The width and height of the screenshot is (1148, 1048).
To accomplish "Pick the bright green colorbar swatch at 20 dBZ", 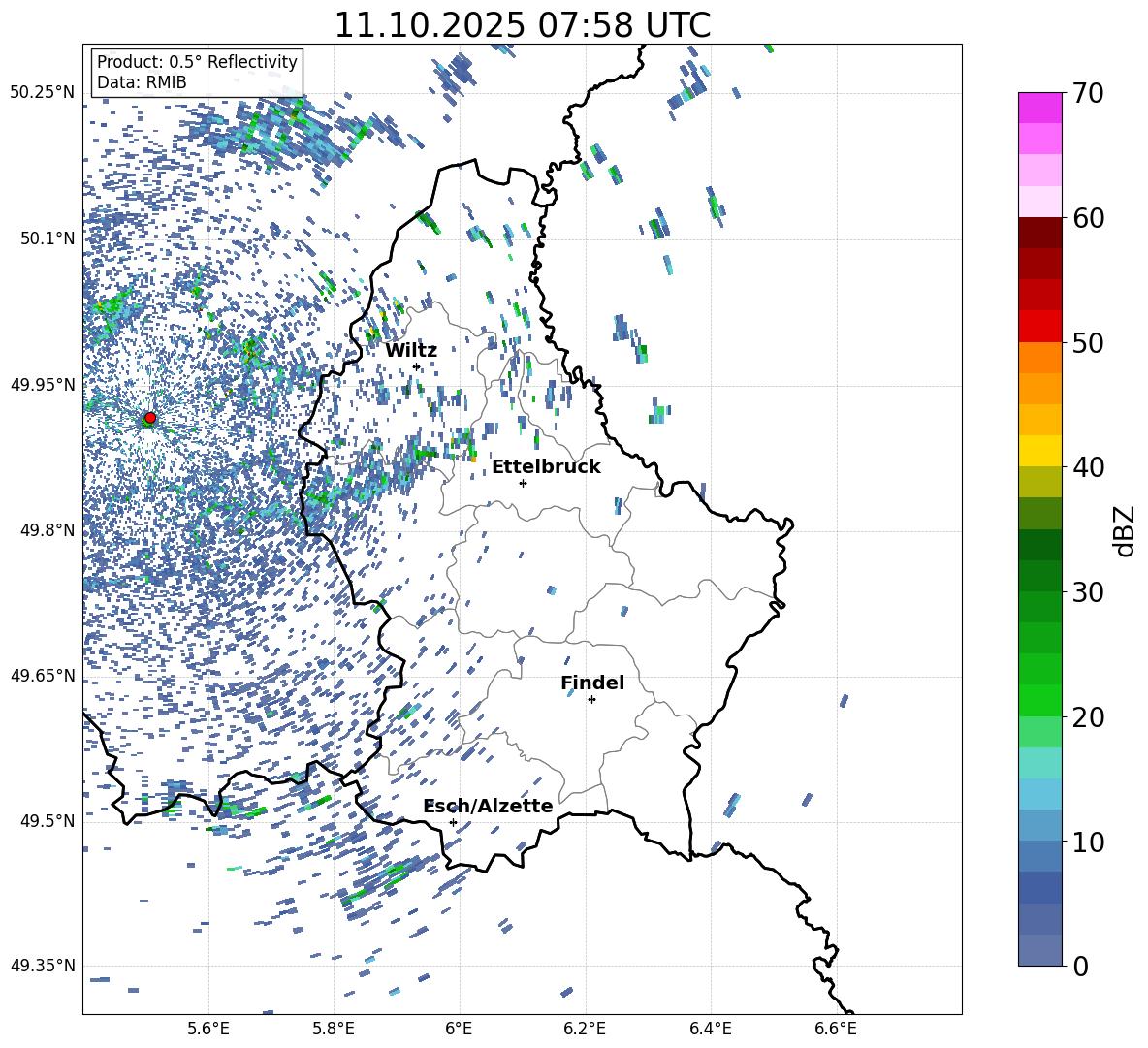I will [x=1040, y=700].
